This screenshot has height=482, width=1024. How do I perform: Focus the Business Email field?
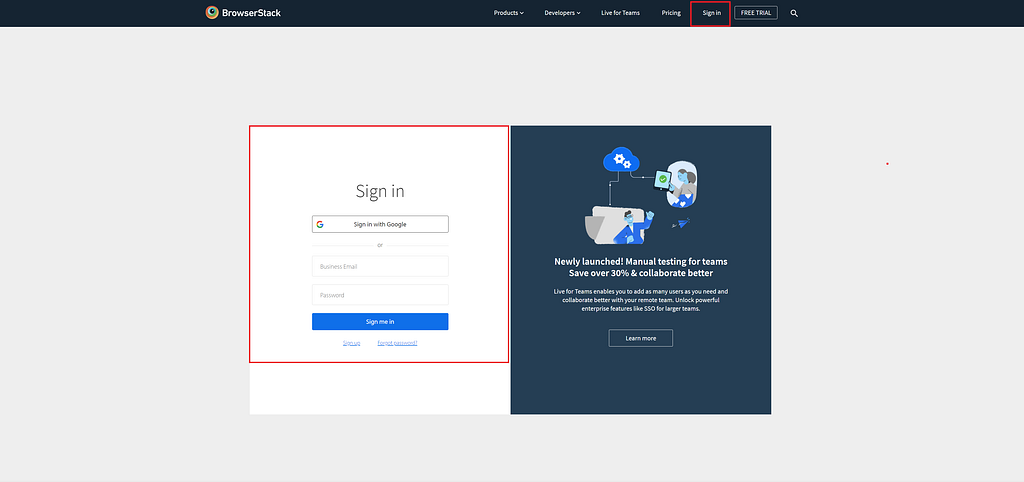click(x=380, y=266)
